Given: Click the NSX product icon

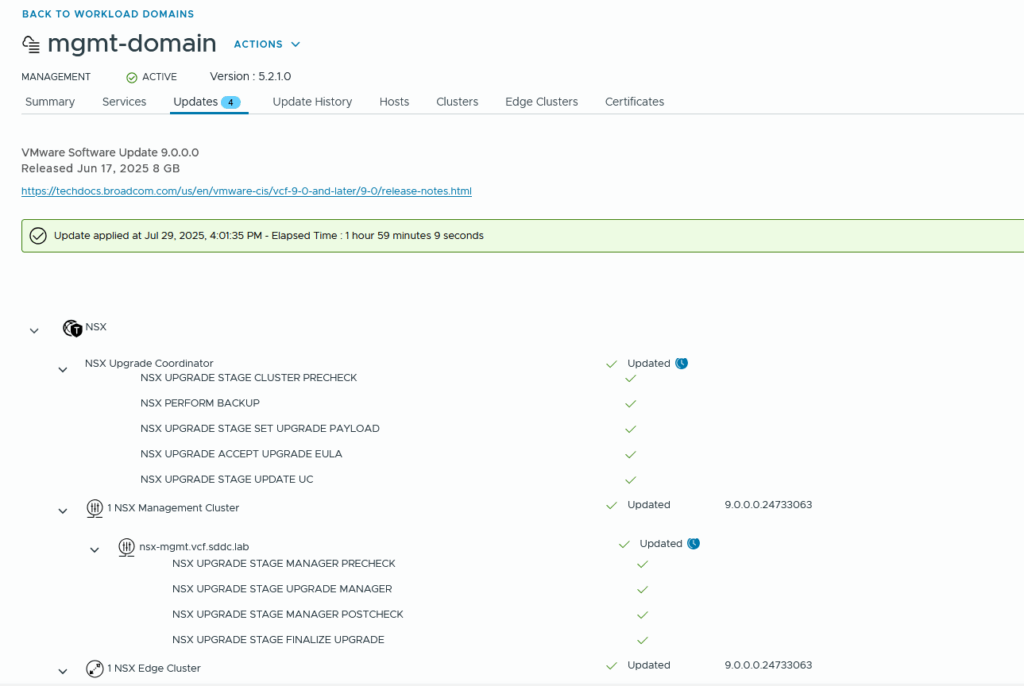Looking at the screenshot, I should (x=72, y=328).
